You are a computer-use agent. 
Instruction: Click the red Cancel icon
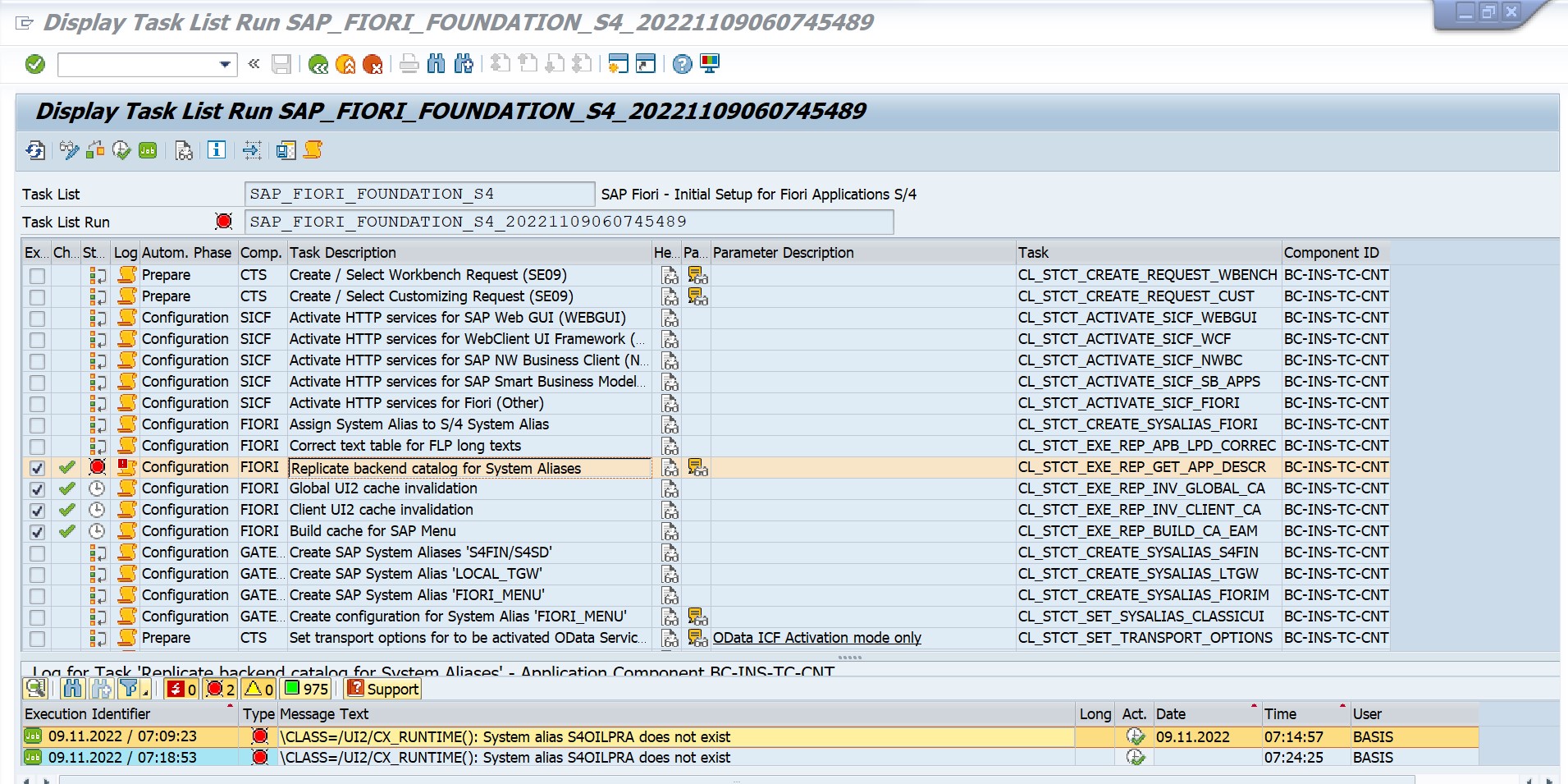click(x=373, y=64)
